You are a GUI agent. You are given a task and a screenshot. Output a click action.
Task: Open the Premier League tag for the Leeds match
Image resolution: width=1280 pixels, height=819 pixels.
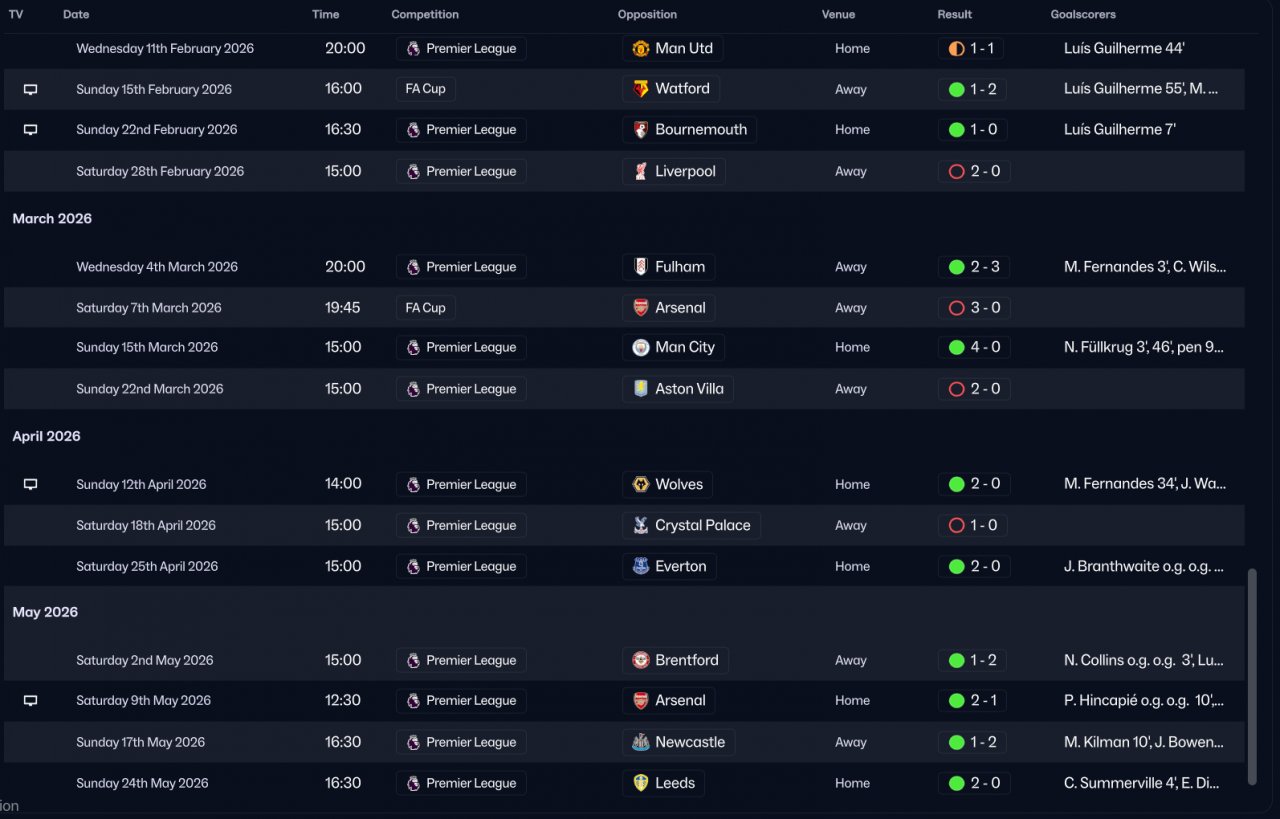click(461, 783)
